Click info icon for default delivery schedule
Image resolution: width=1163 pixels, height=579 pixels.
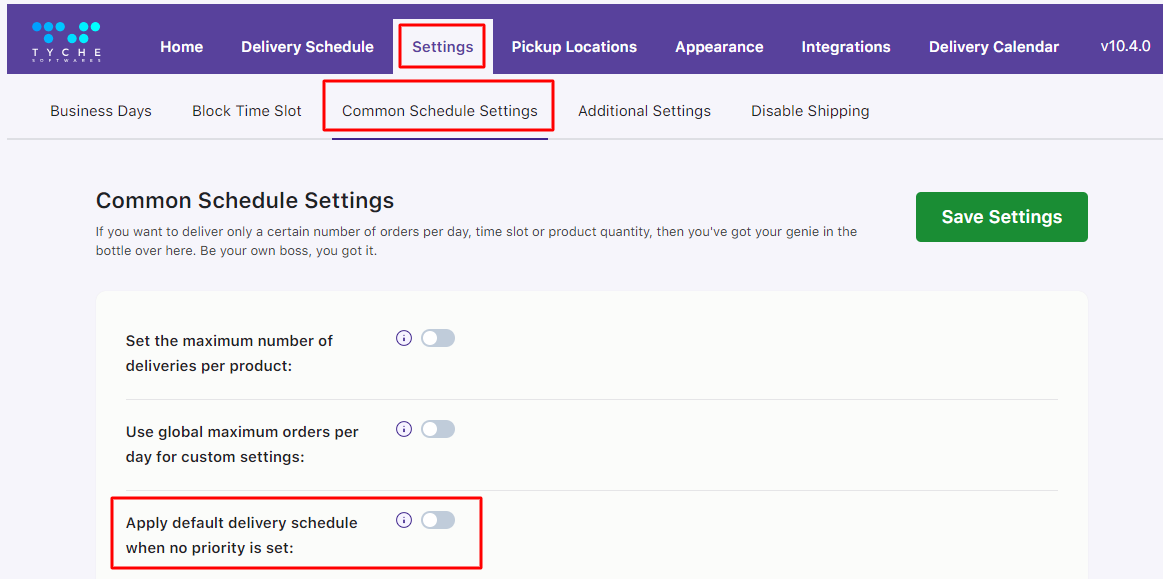(404, 520)
